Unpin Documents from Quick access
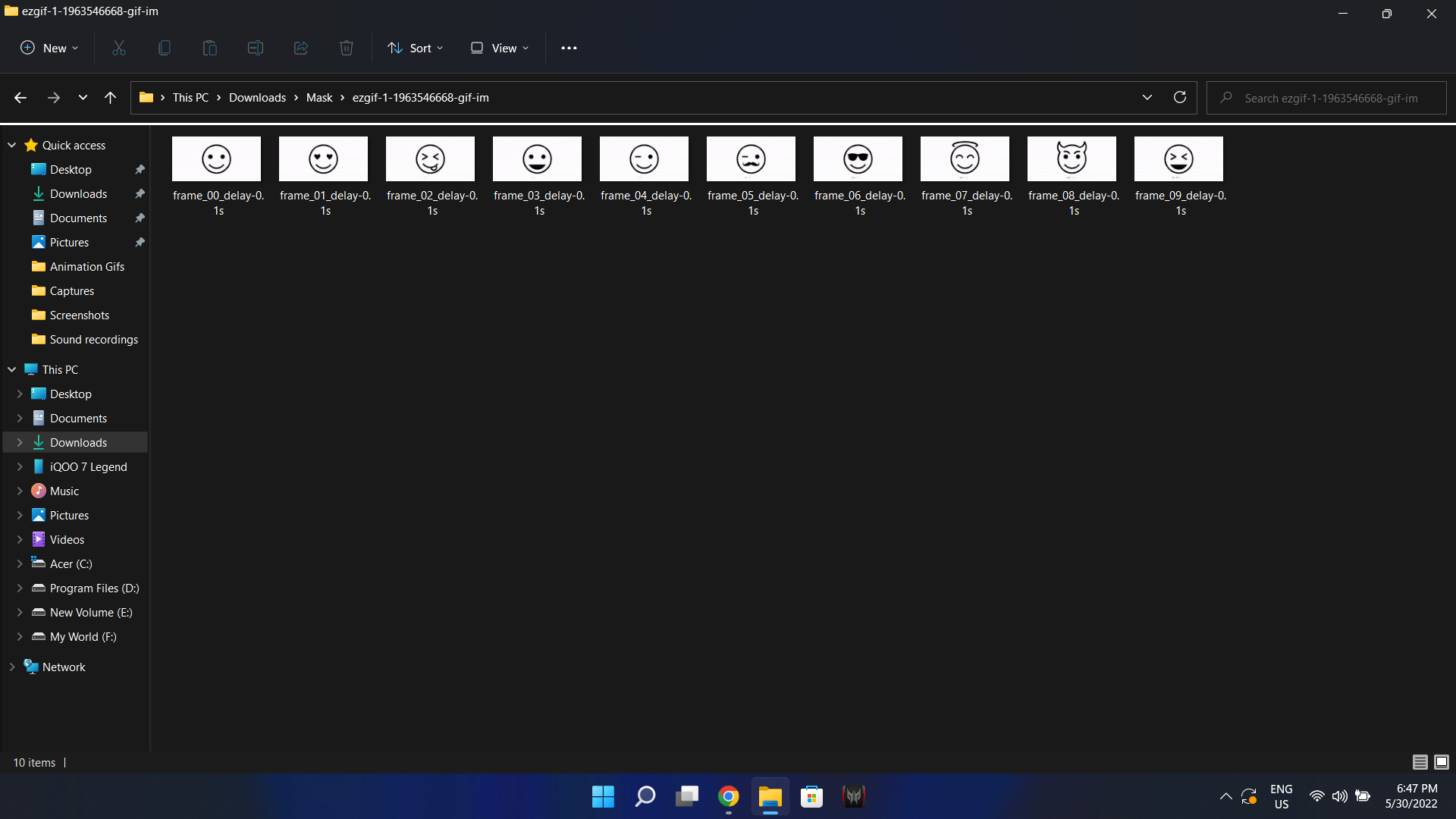Image resolution: width=1456 pixels, height=819 pixels. (x=140, y=218)
